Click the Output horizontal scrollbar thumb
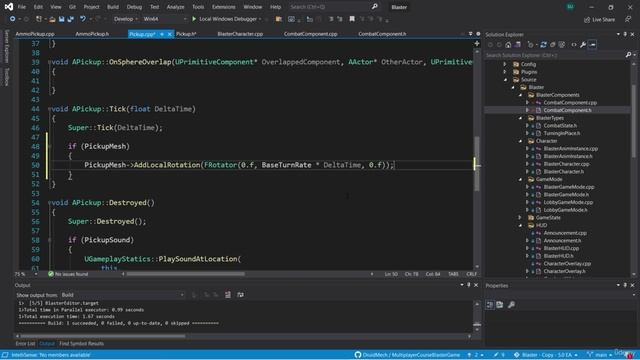The image size is (640, 360). (x=103, y=336)
